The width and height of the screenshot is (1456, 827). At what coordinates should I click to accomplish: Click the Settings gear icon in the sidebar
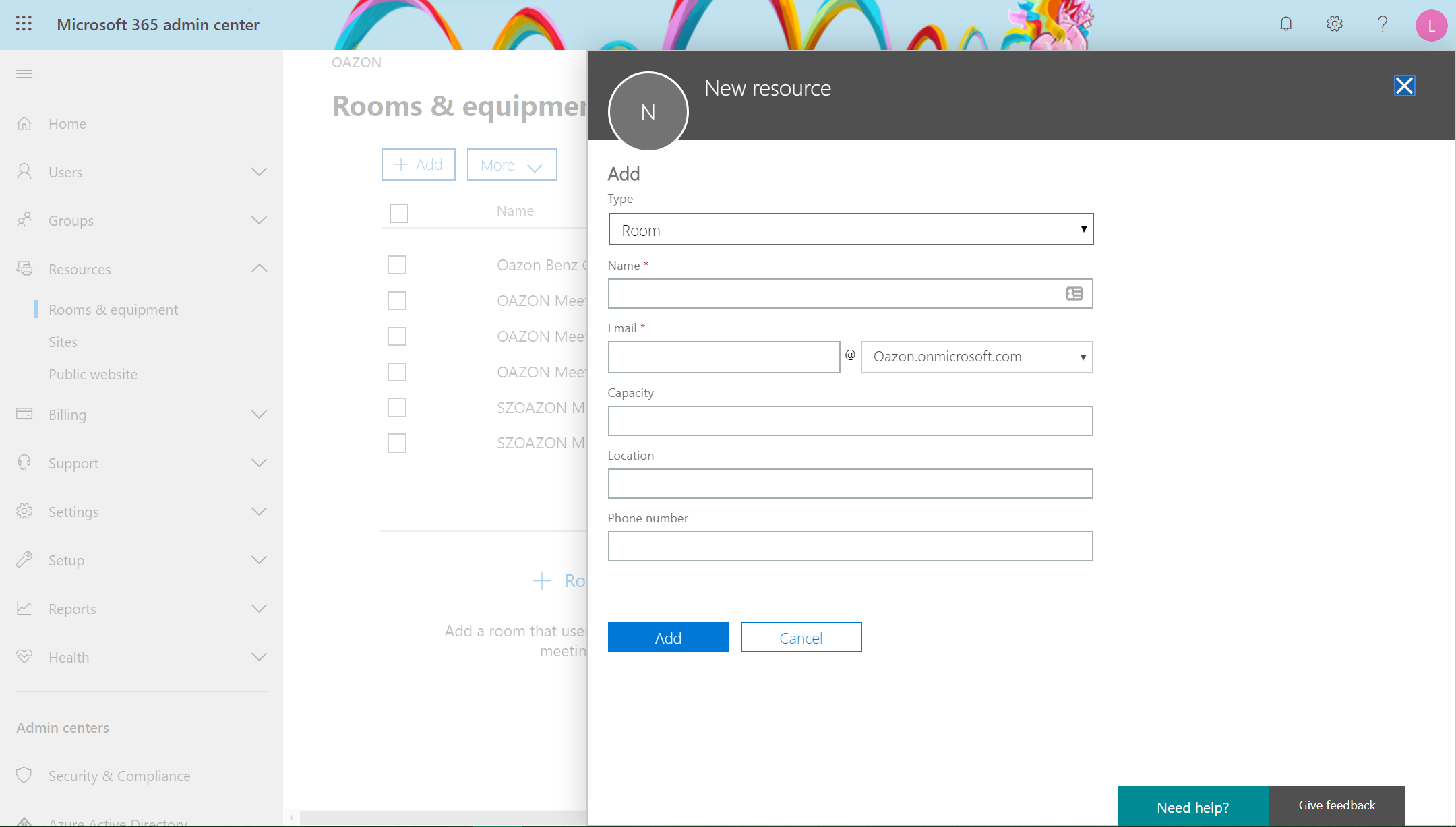pos(24,511)
